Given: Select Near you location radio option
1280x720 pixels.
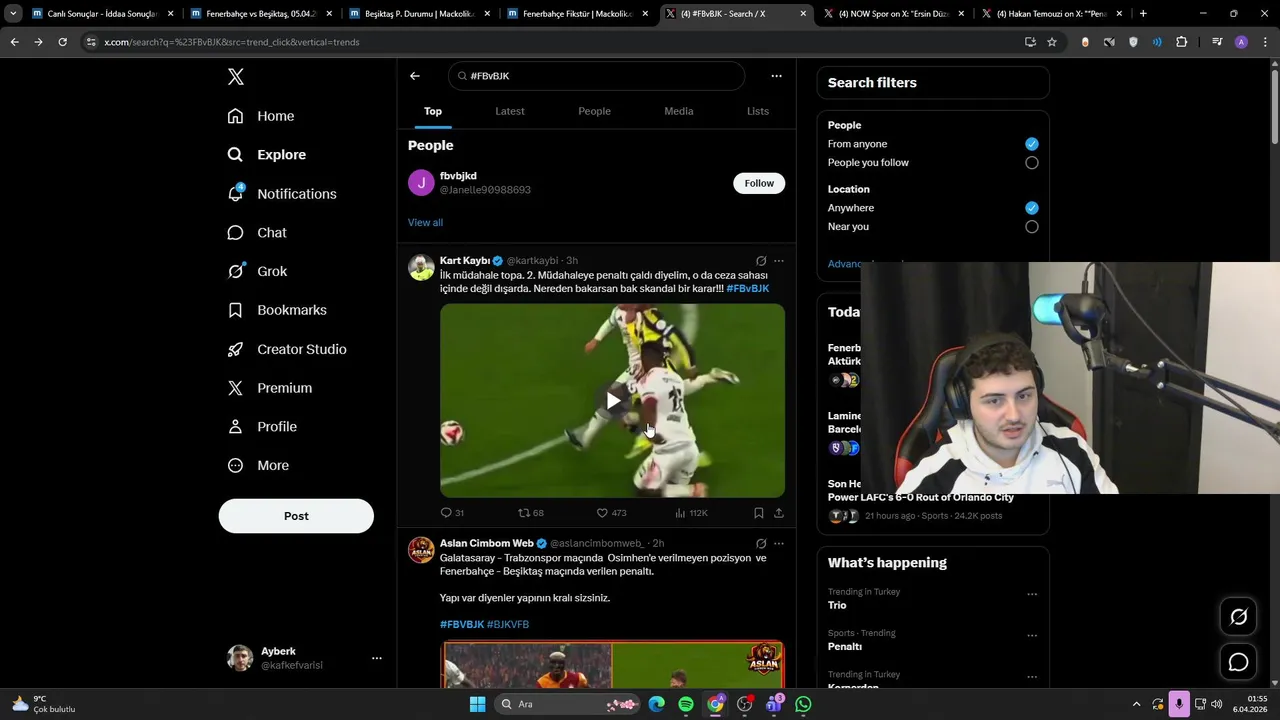Looking at the screenshot, I should [1032, 227].
